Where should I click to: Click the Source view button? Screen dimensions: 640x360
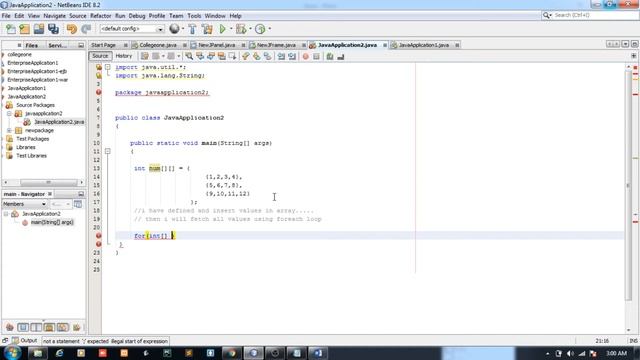[100, 56]
